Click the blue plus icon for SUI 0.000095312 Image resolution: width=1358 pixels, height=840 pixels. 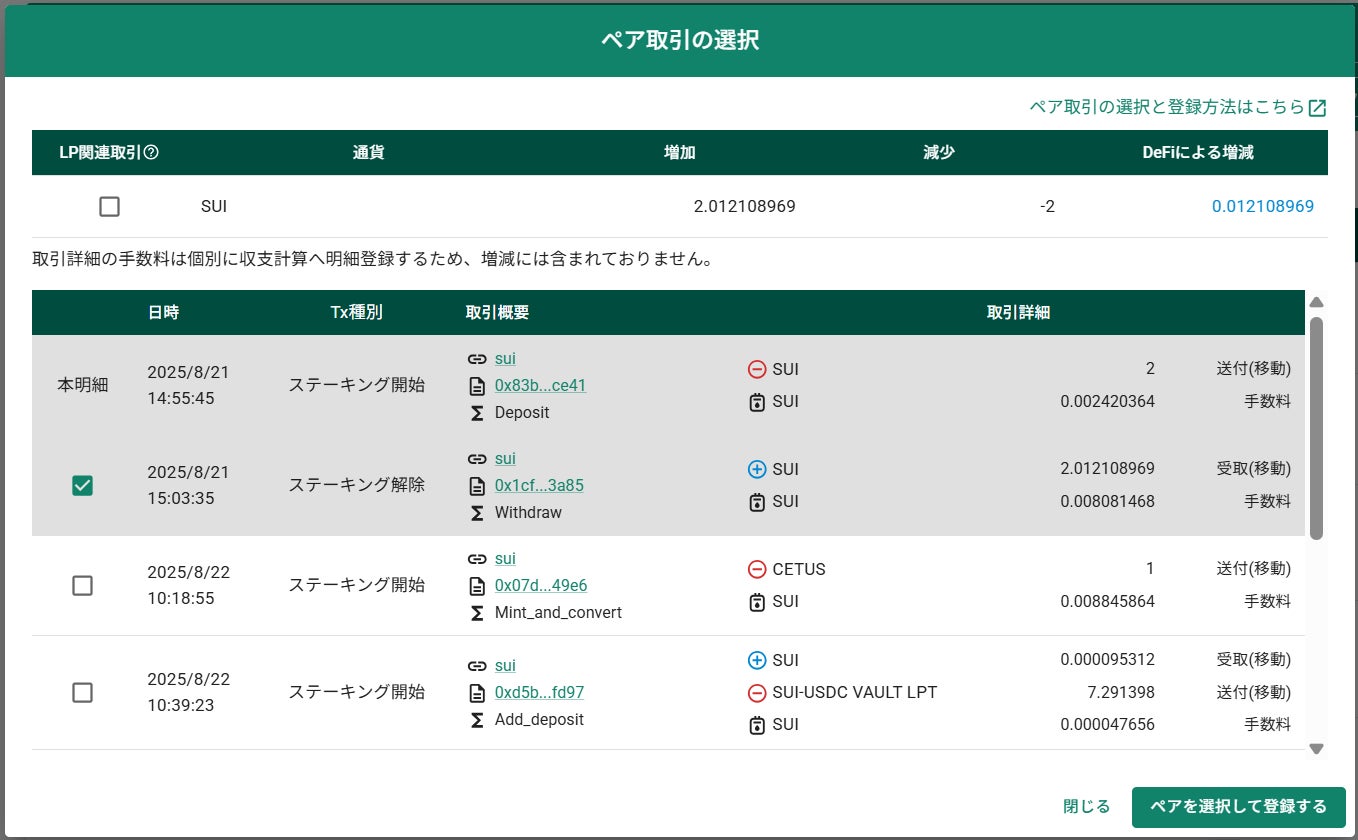(757, 660)
